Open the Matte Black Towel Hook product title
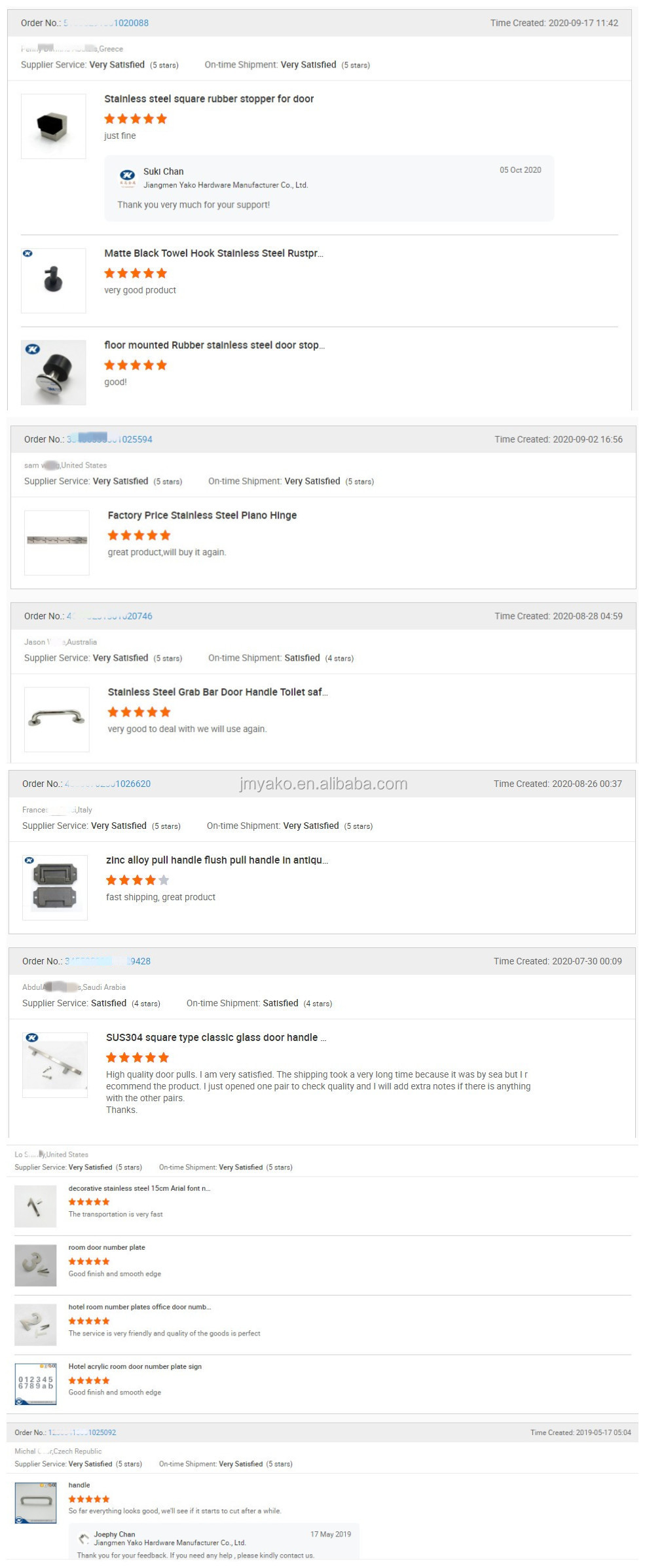Image resolution: width=645 pixels, height=1568 pixels. coord(213,253)
